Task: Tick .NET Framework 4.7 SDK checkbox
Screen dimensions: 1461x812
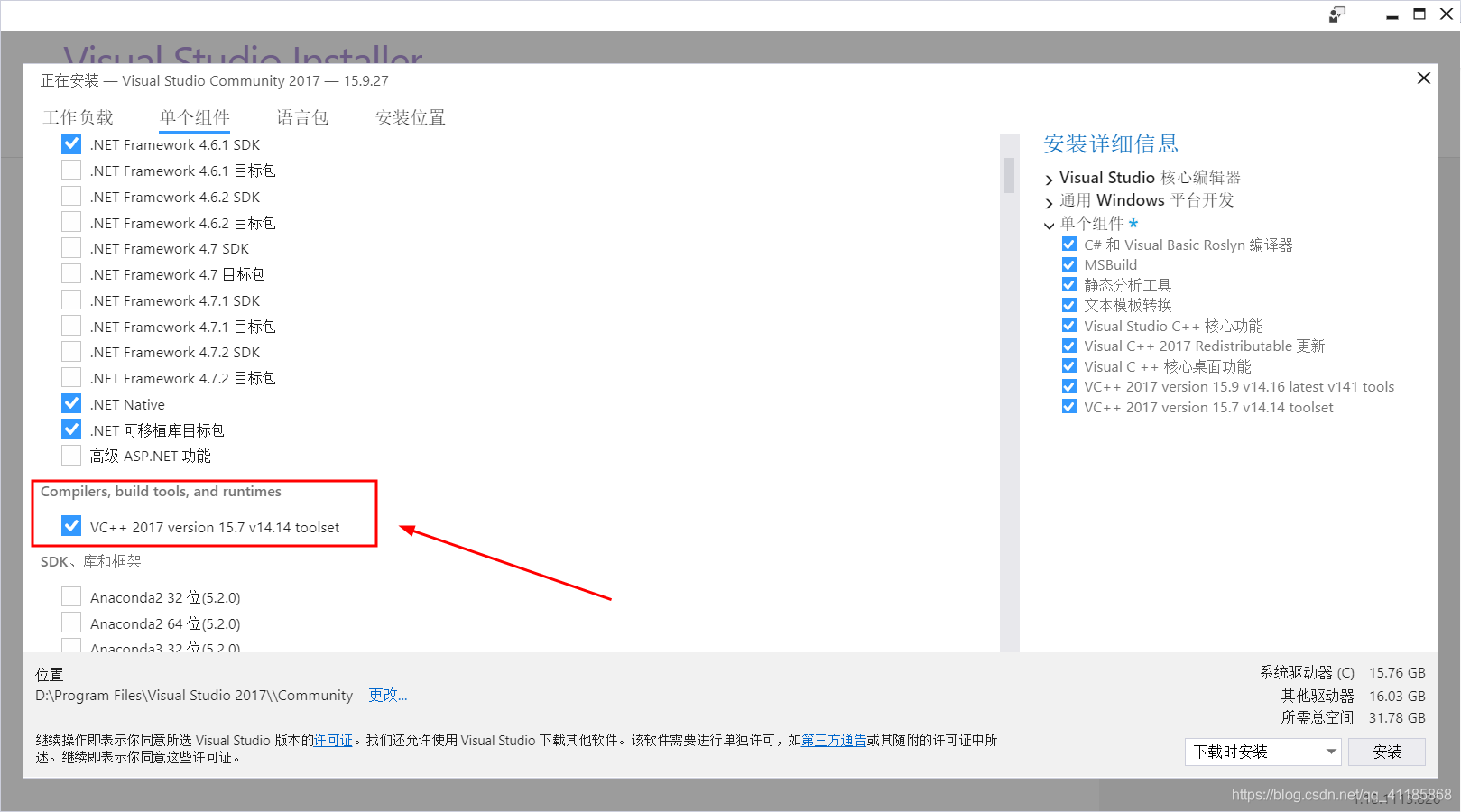Action: tap(71, 248)
